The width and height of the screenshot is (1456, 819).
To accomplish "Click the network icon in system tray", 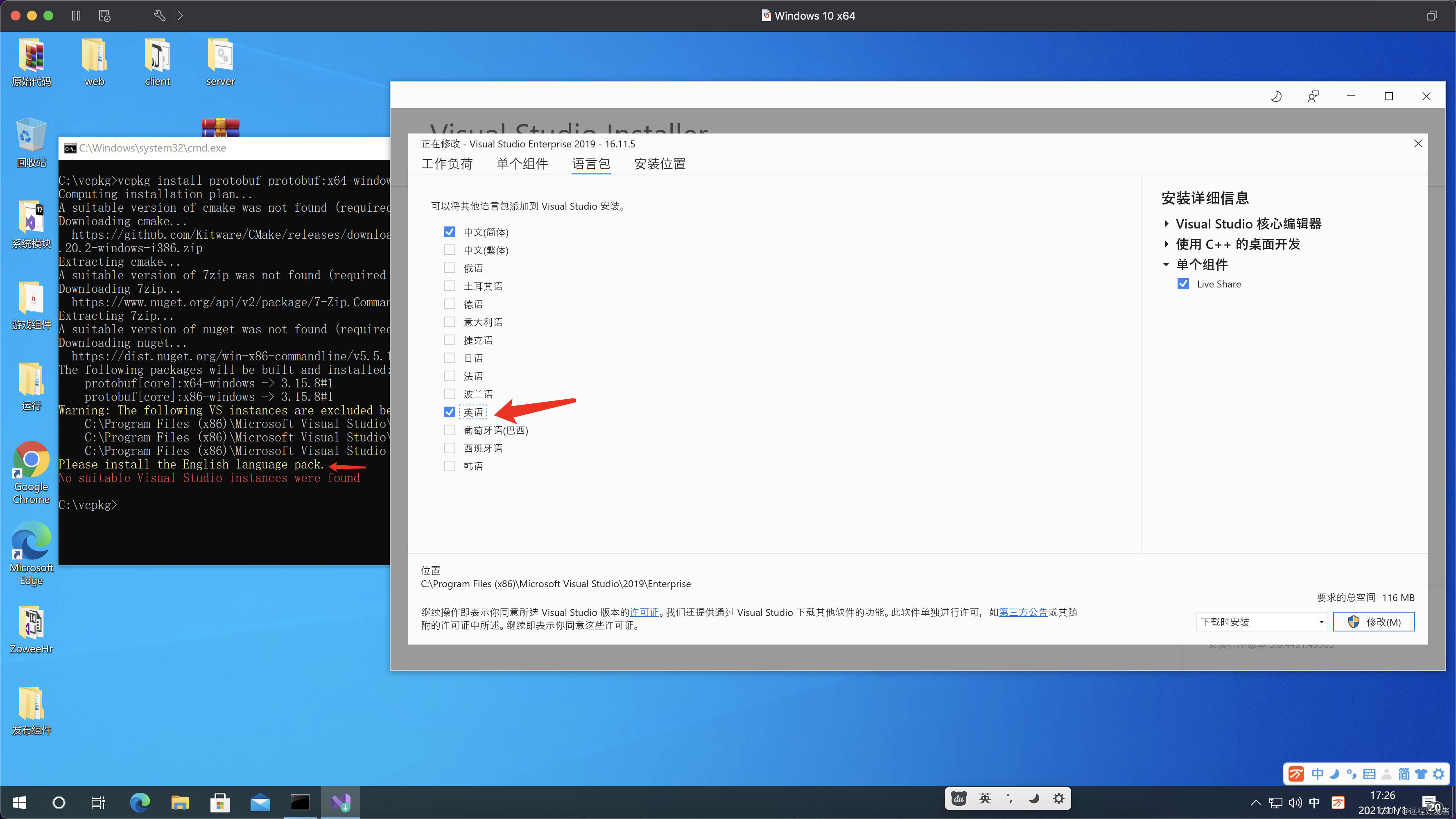I will [1276, 803].
